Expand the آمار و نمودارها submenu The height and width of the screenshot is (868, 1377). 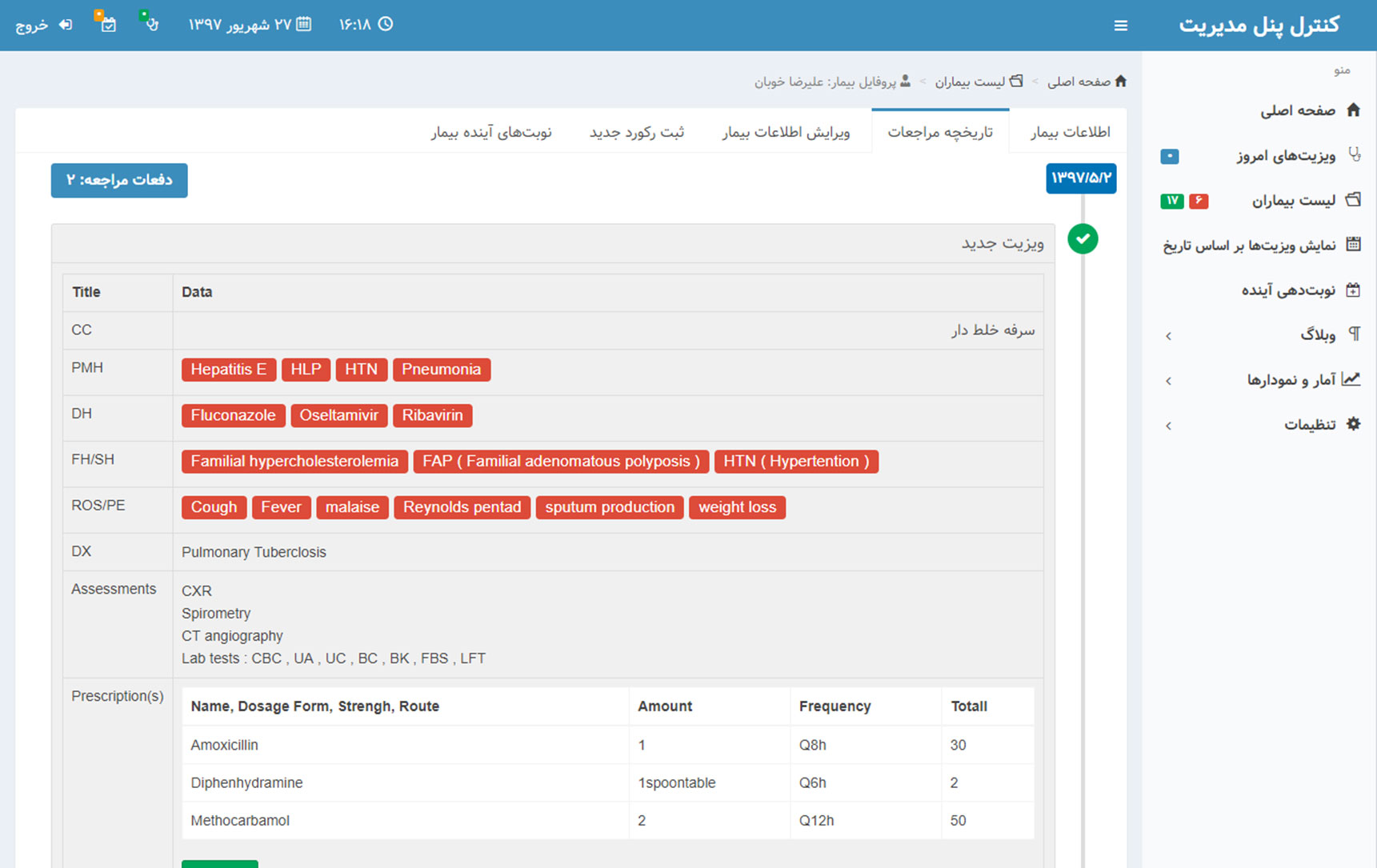(1291, 379)
